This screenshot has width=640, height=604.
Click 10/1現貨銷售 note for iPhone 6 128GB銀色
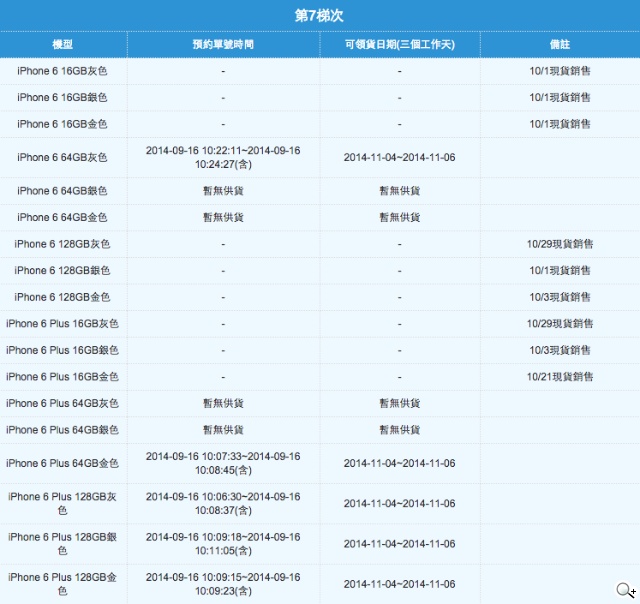(560, 271)
